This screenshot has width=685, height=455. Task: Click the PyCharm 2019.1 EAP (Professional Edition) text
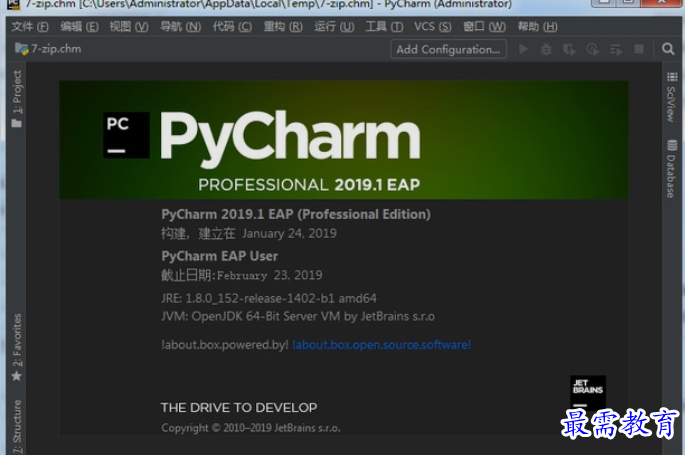coord(296,214)
